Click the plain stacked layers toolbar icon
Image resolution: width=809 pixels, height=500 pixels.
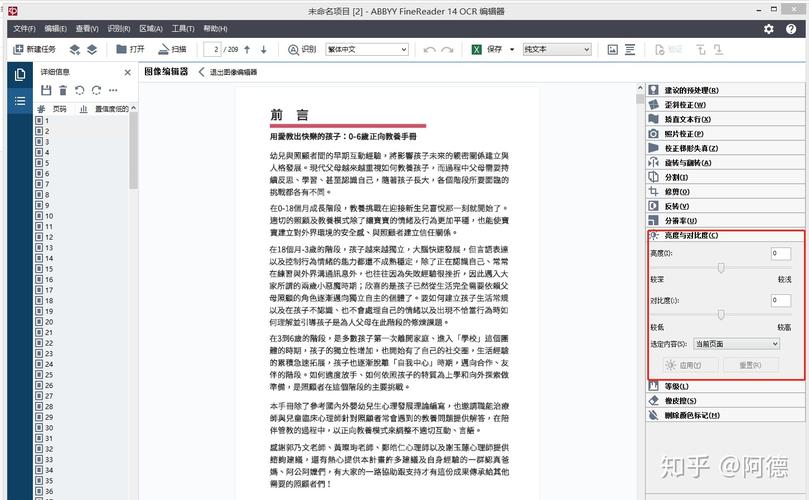pos(92,50)
